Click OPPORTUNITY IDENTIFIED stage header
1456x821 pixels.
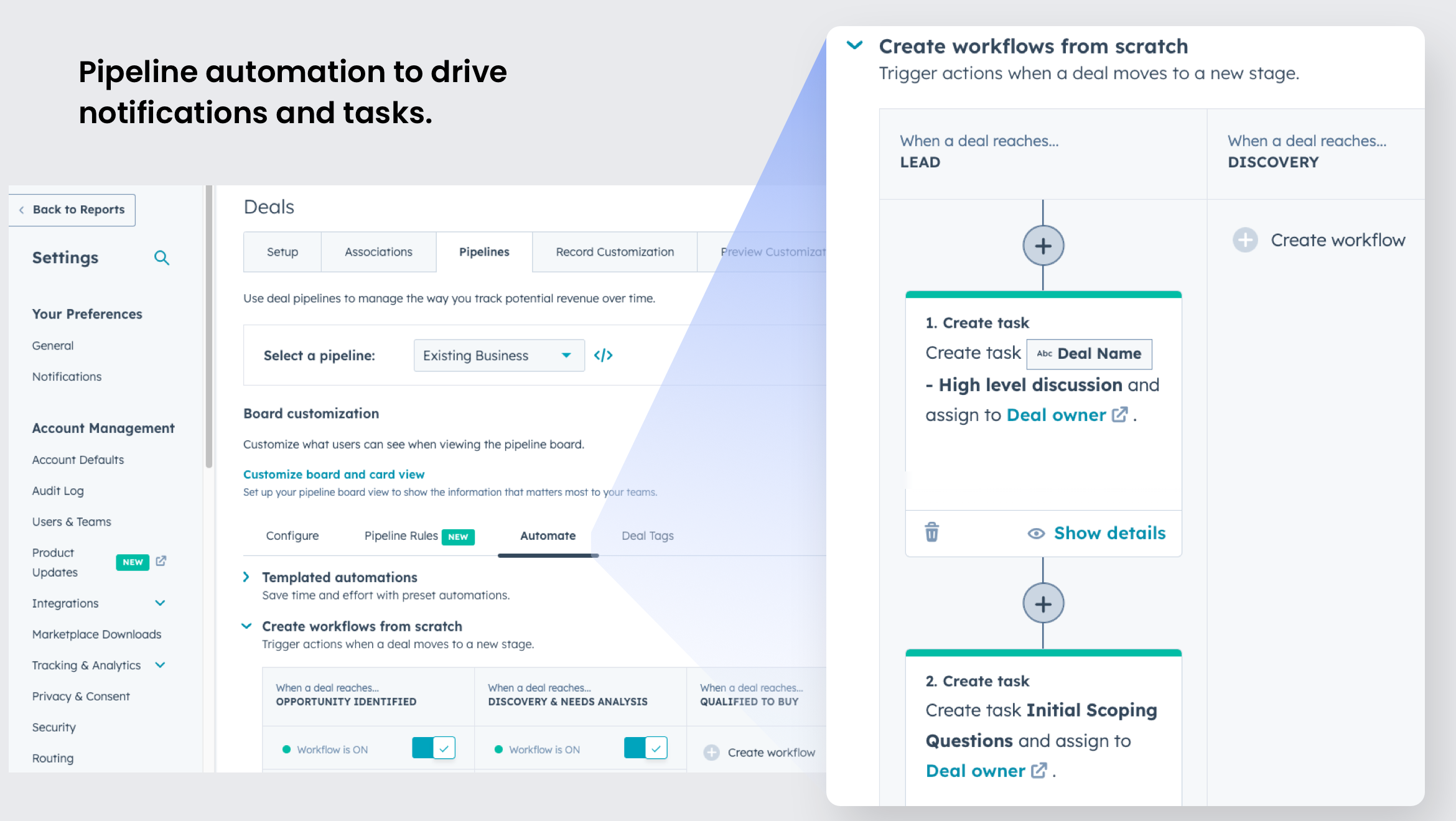[x=368, y=695]
